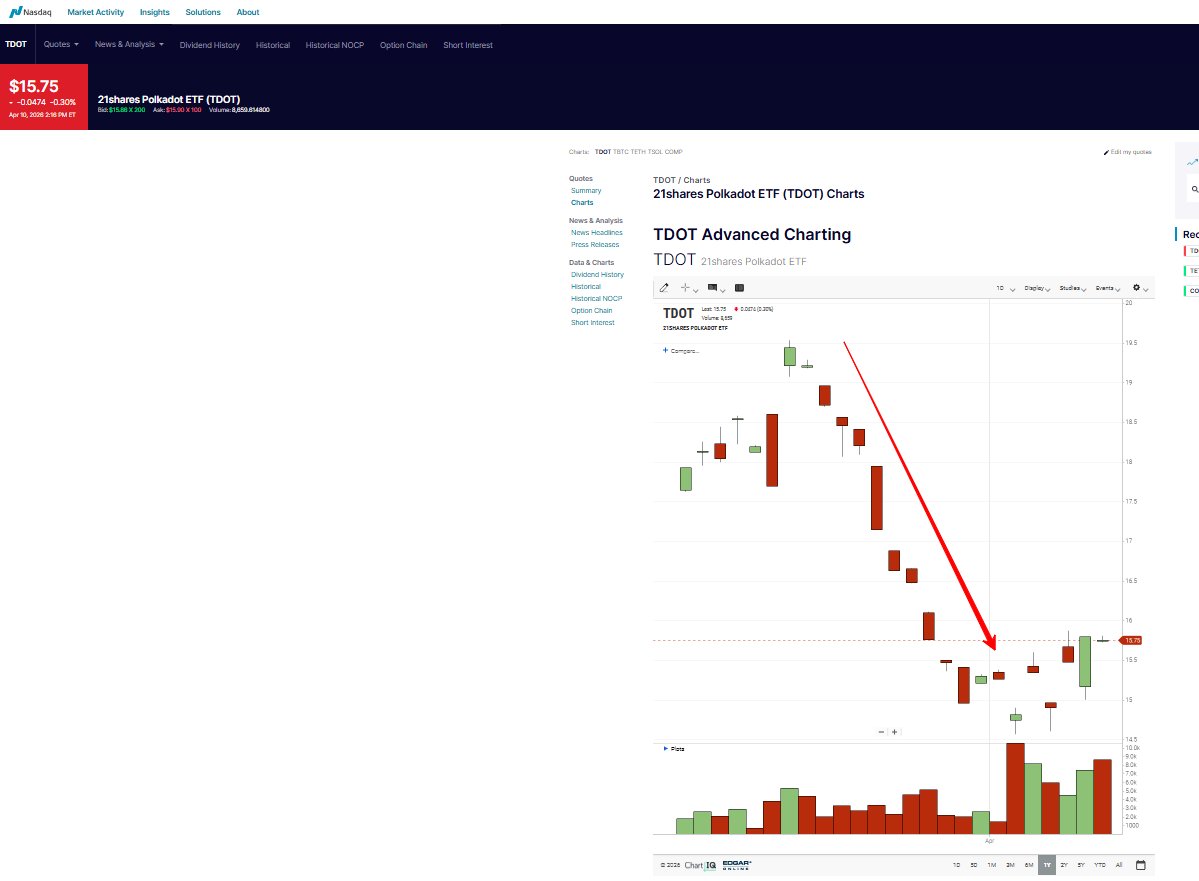Select the 1M time range
This screenshot has height=881, width=1199.
tap(992, 865)
